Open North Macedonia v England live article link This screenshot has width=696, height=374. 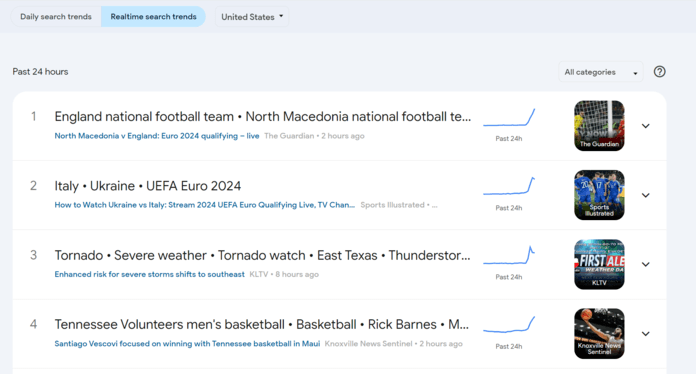point(157,136)
